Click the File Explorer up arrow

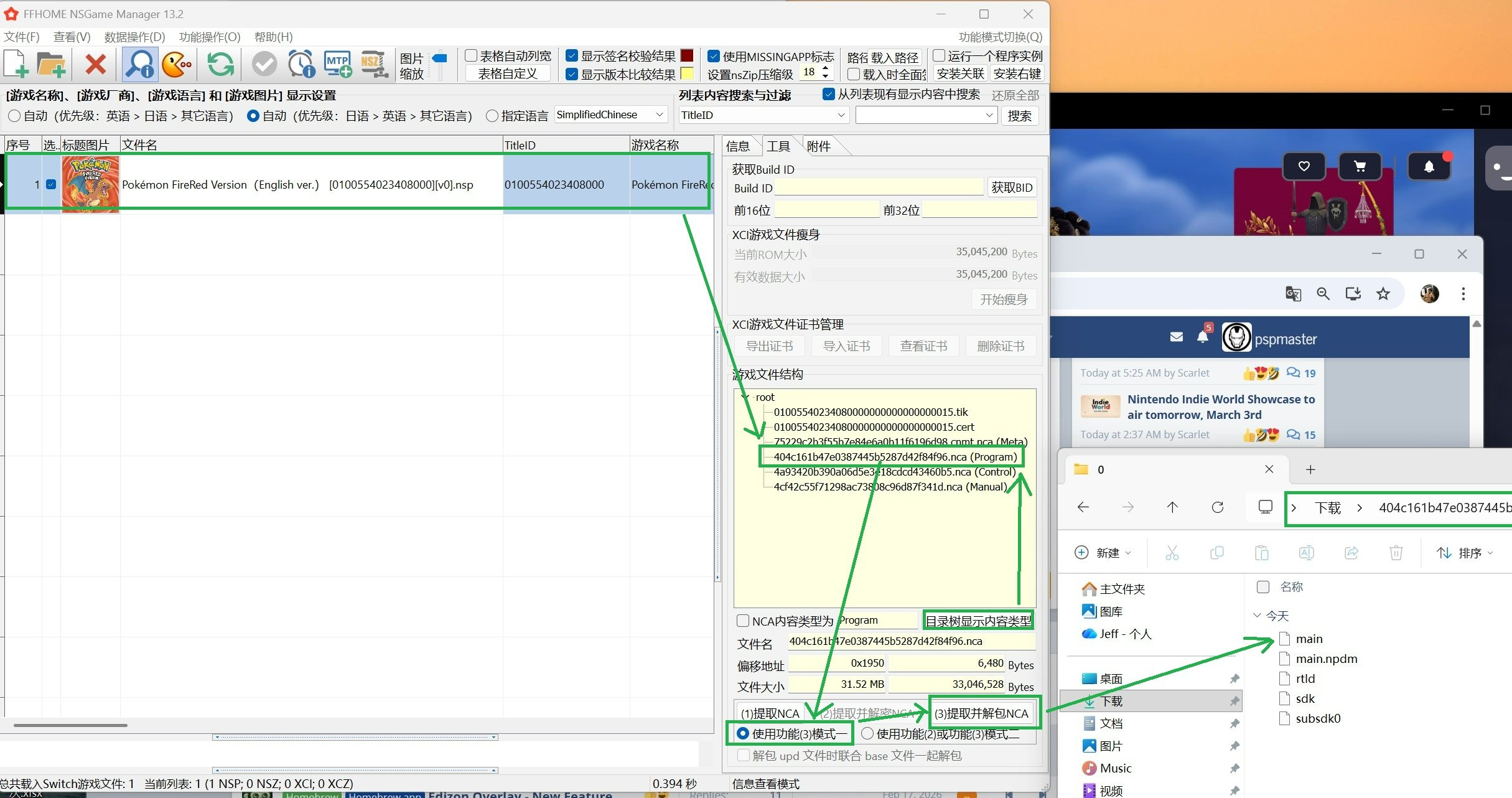tap(1172, 507)
